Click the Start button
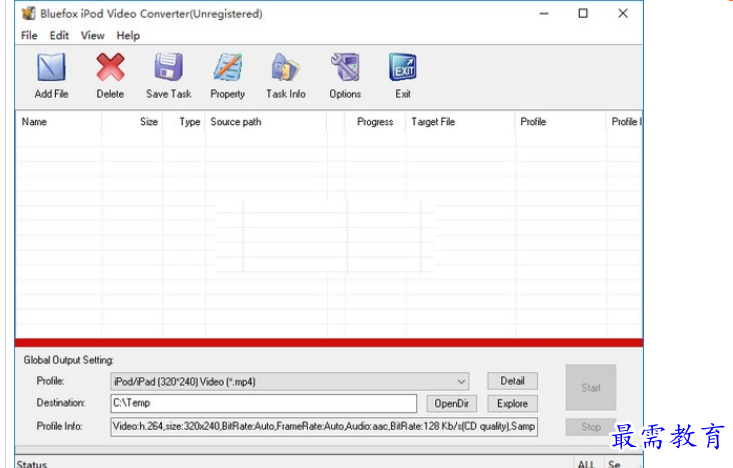This screenshot has width=733, height=468. (591, 388)
